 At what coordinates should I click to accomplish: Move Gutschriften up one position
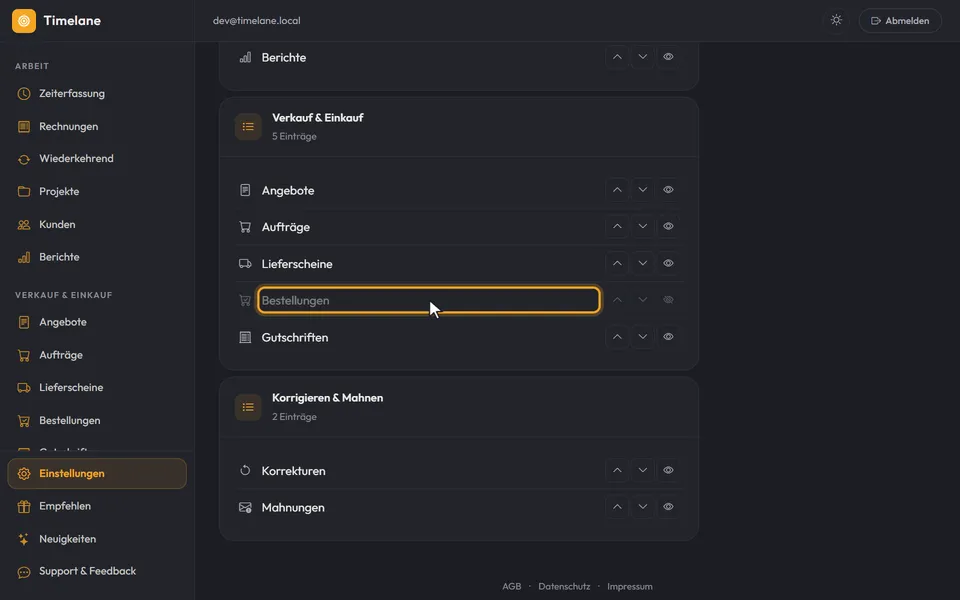point(617,337)
